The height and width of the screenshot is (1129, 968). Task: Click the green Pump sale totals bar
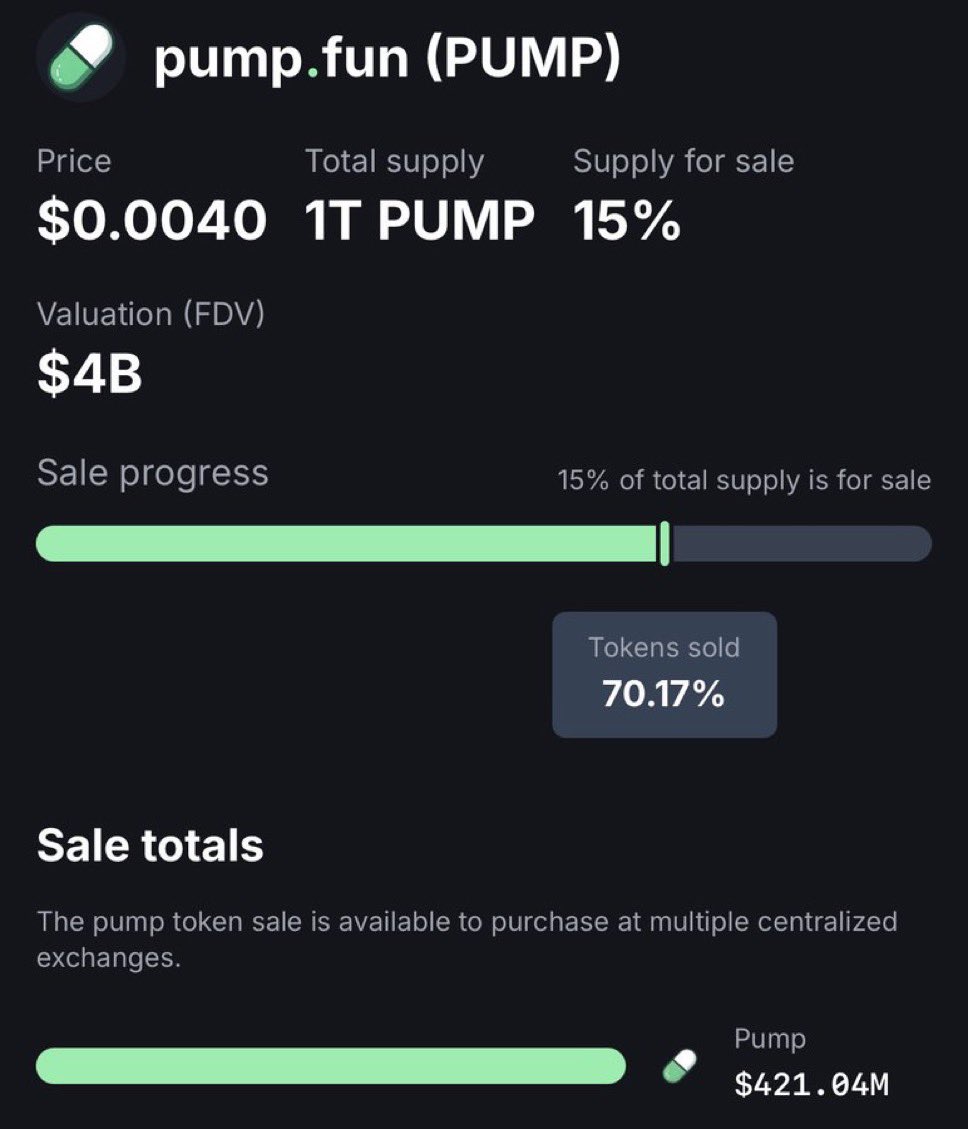[x=331, y=1066]
